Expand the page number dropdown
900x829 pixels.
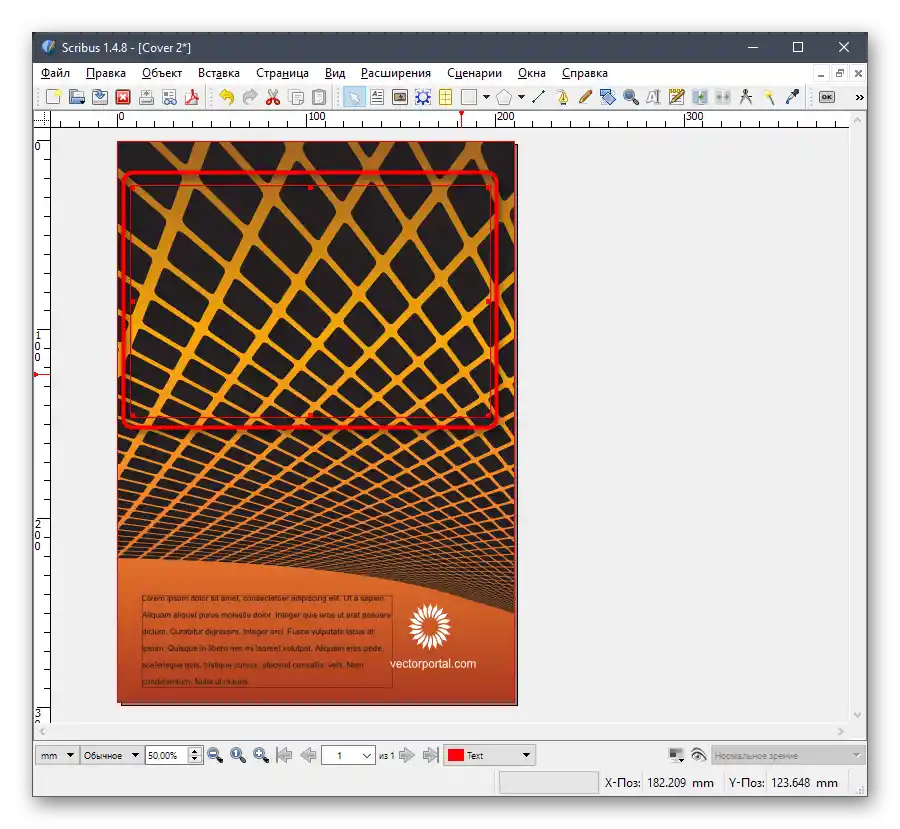click(x=367, y=755)
